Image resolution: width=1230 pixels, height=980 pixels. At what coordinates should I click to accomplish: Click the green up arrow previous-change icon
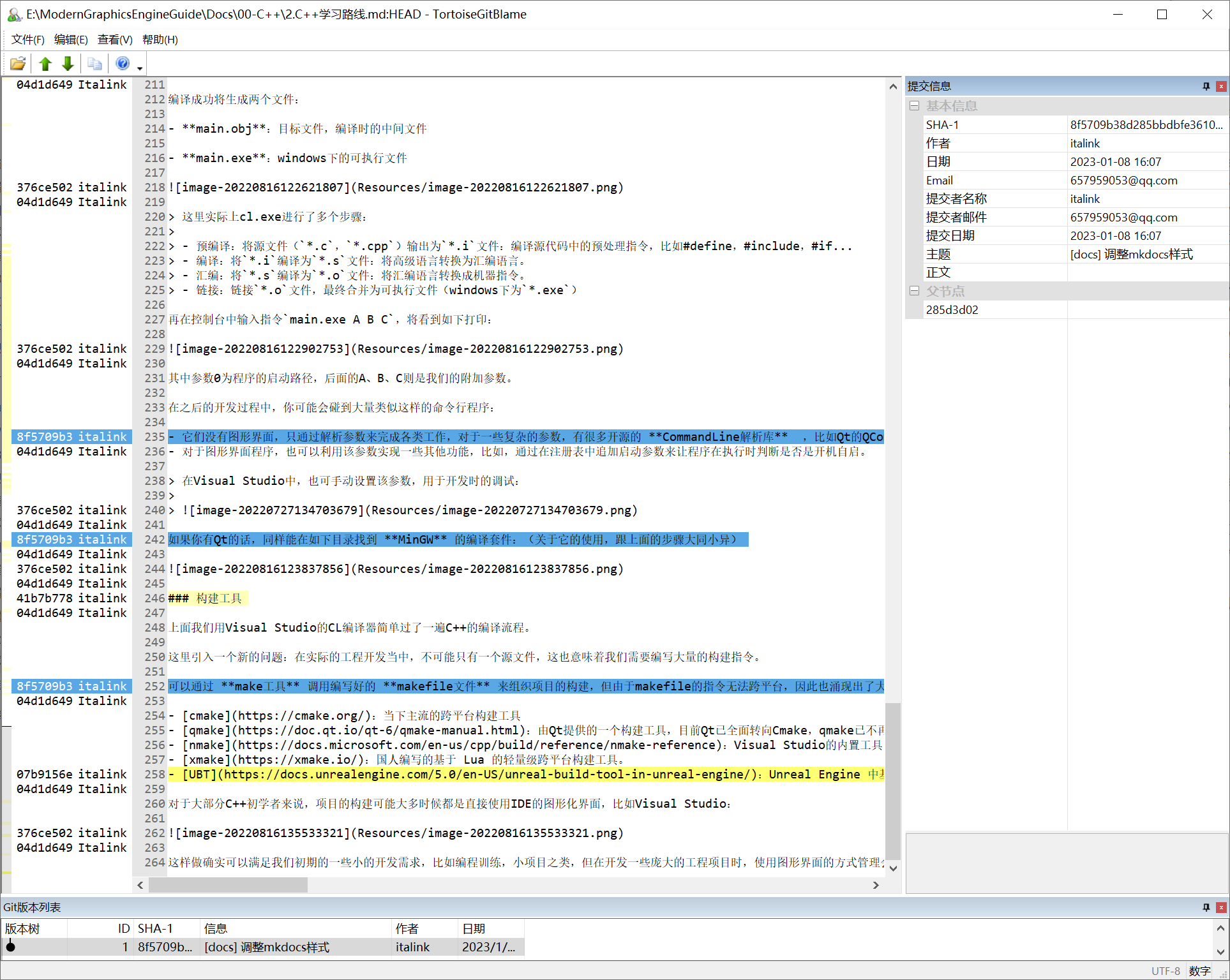click(x=45, y=63)
